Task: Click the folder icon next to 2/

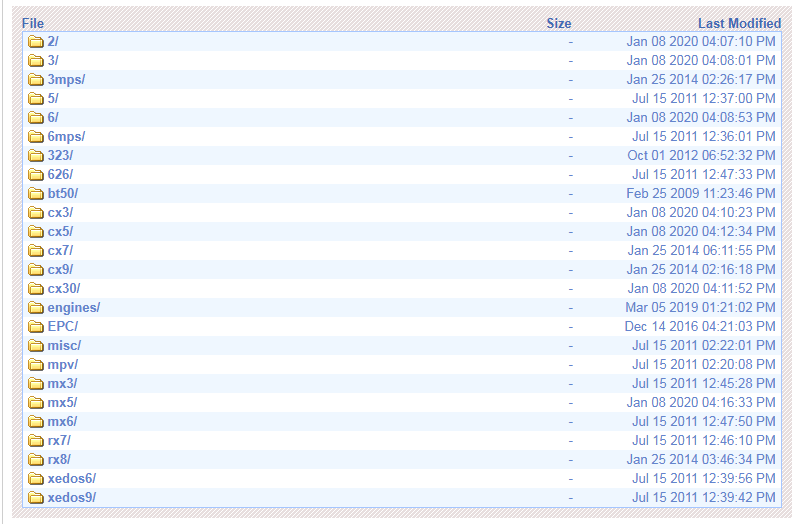Action: tap(36, 42)
